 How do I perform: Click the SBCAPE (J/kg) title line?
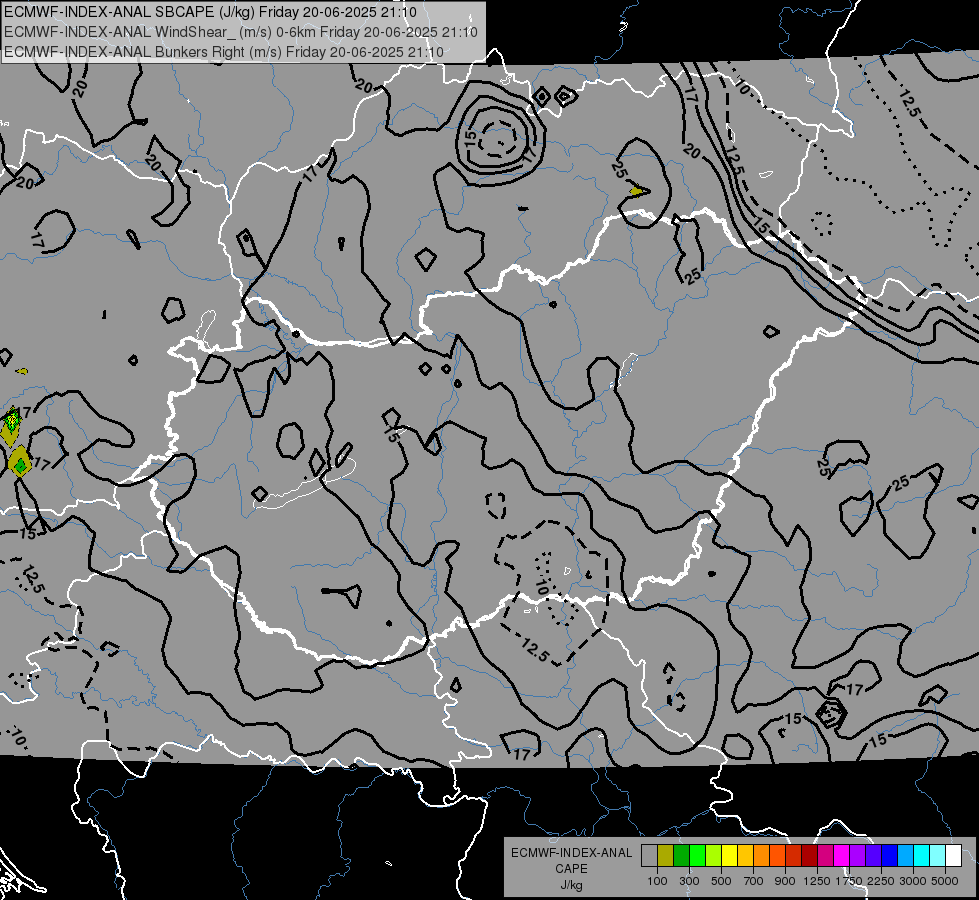click(210, 12)
